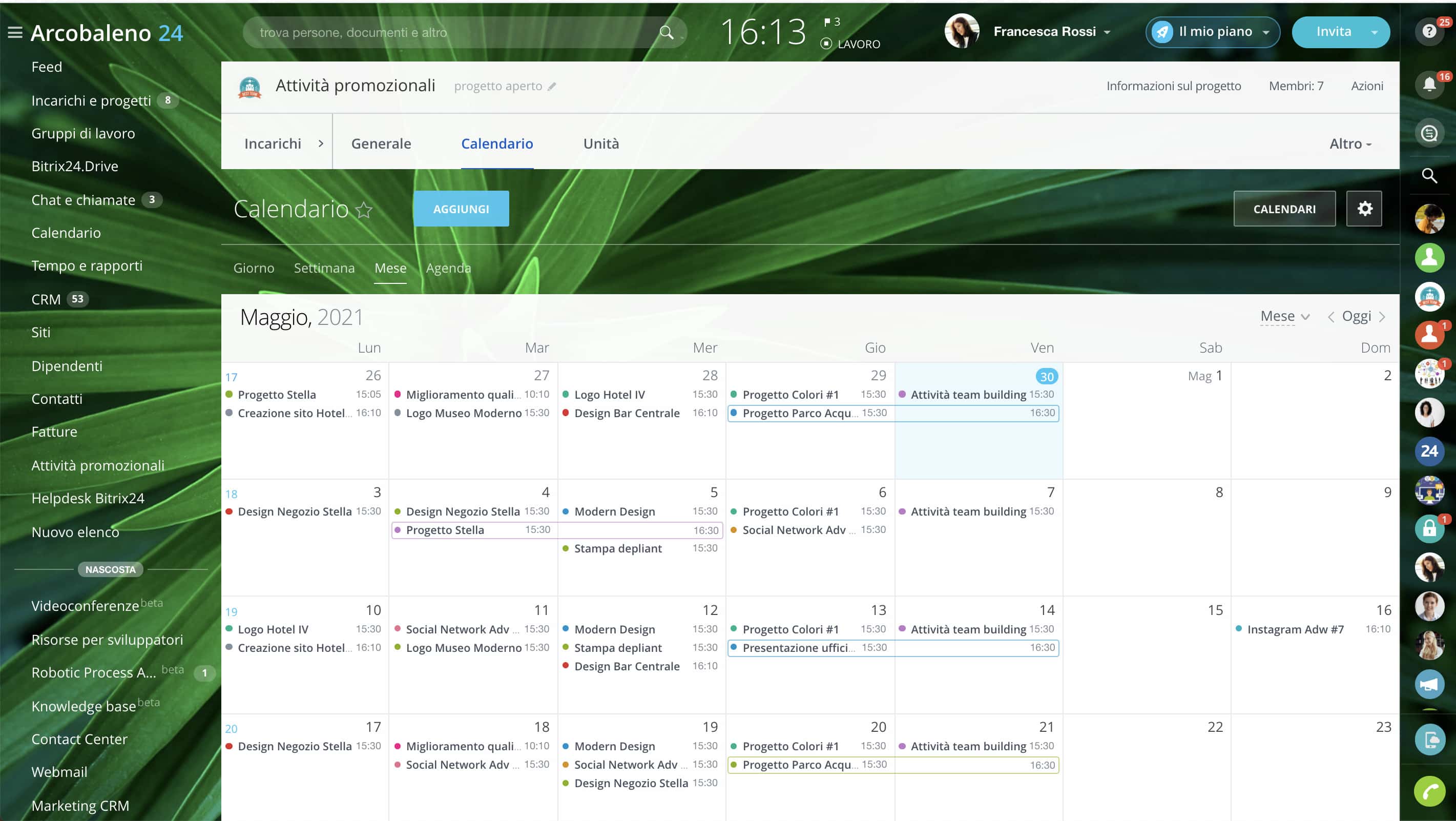Star the Calendario page as favorite
1456x821 pixels.
point(364,210)
